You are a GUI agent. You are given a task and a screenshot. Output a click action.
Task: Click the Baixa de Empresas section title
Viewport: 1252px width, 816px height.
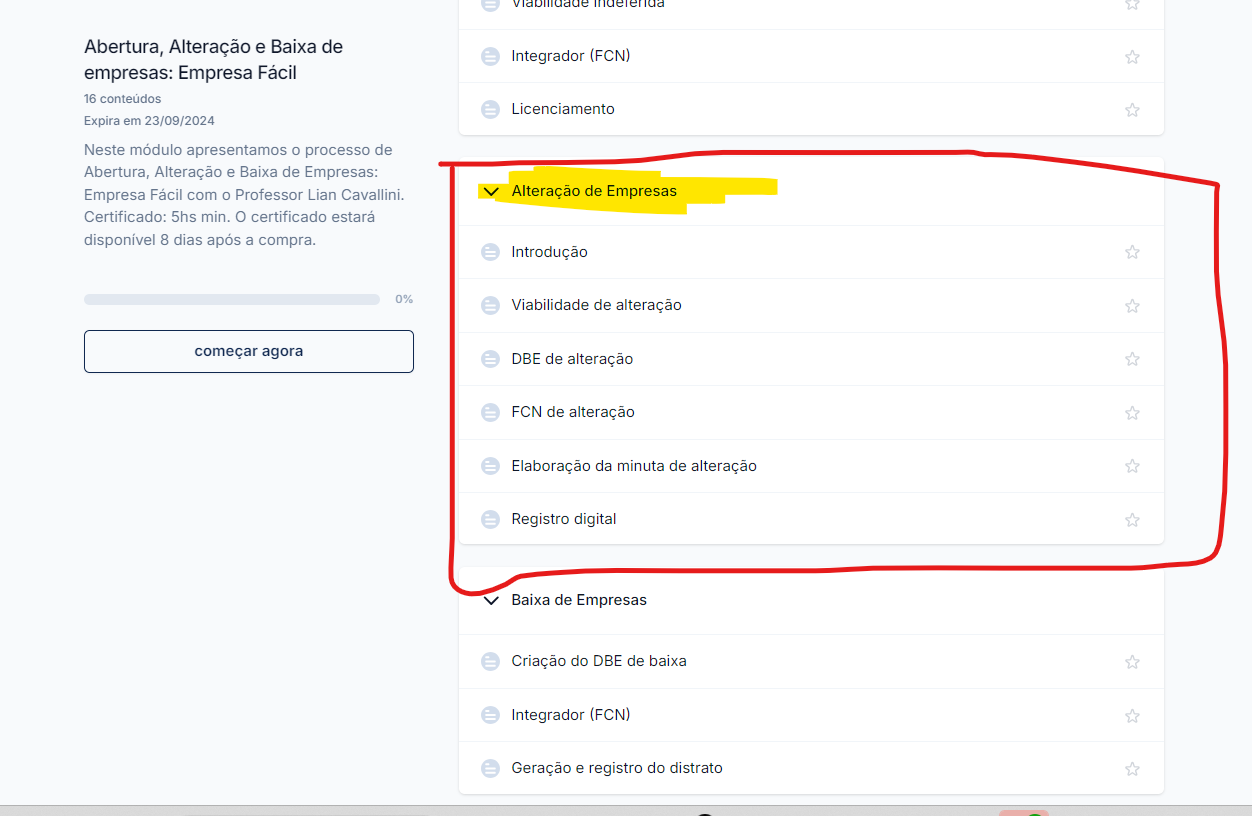click(579, 600)
